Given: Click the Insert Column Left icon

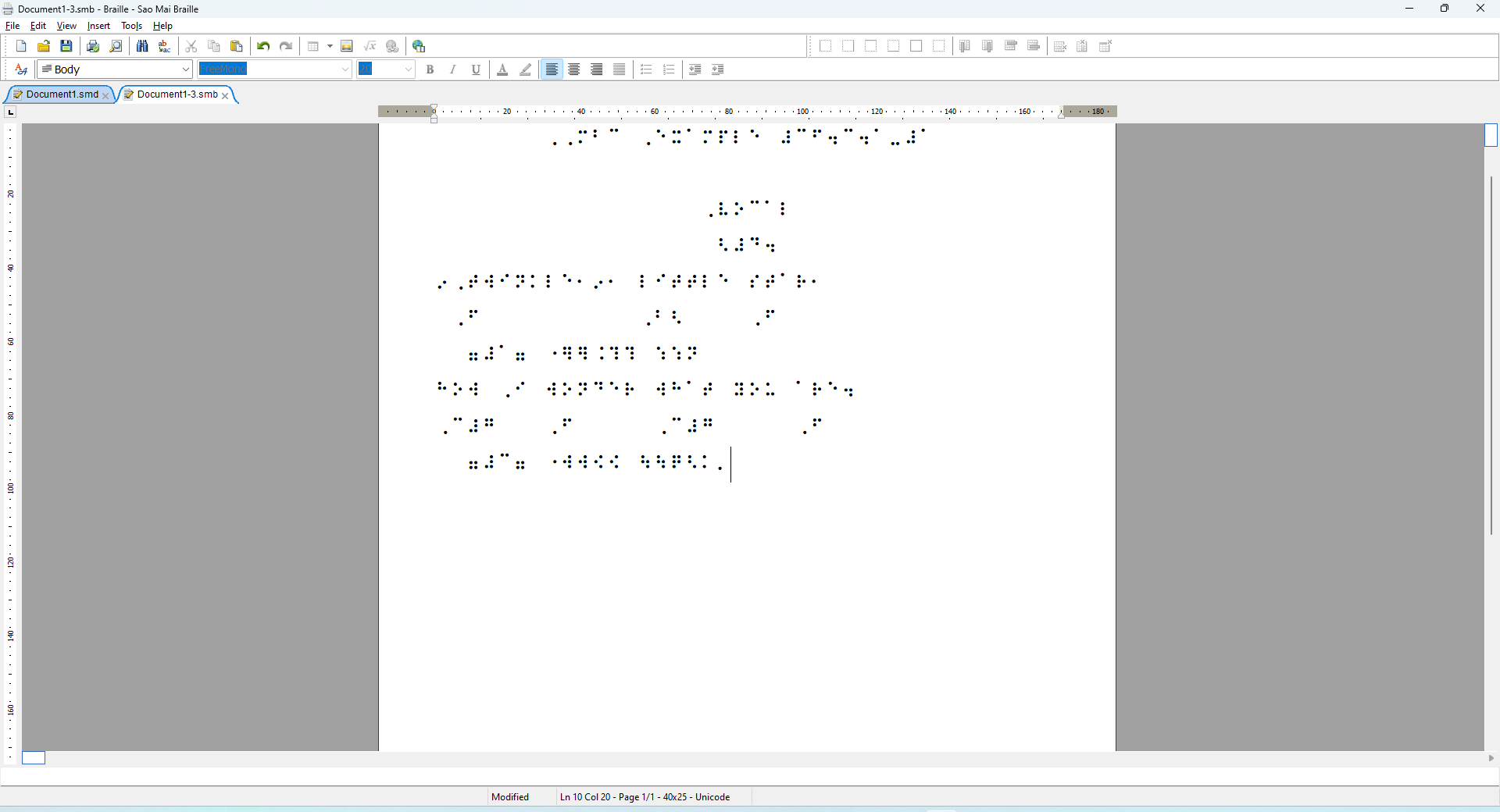Looking at the screenshot, I should [965, 46].
